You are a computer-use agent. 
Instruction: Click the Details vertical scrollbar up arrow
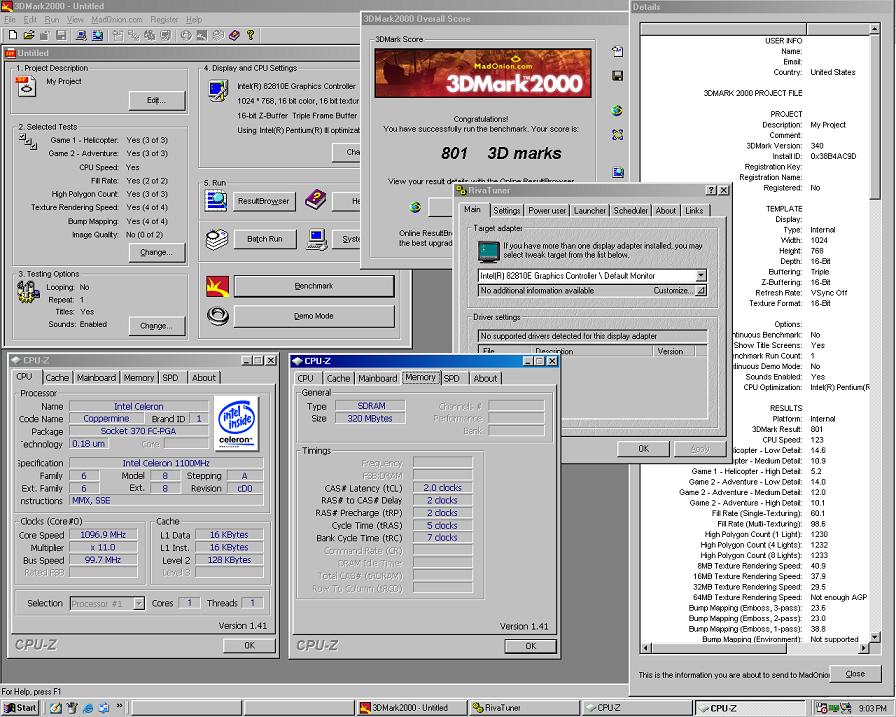click(x=874, y=28)
